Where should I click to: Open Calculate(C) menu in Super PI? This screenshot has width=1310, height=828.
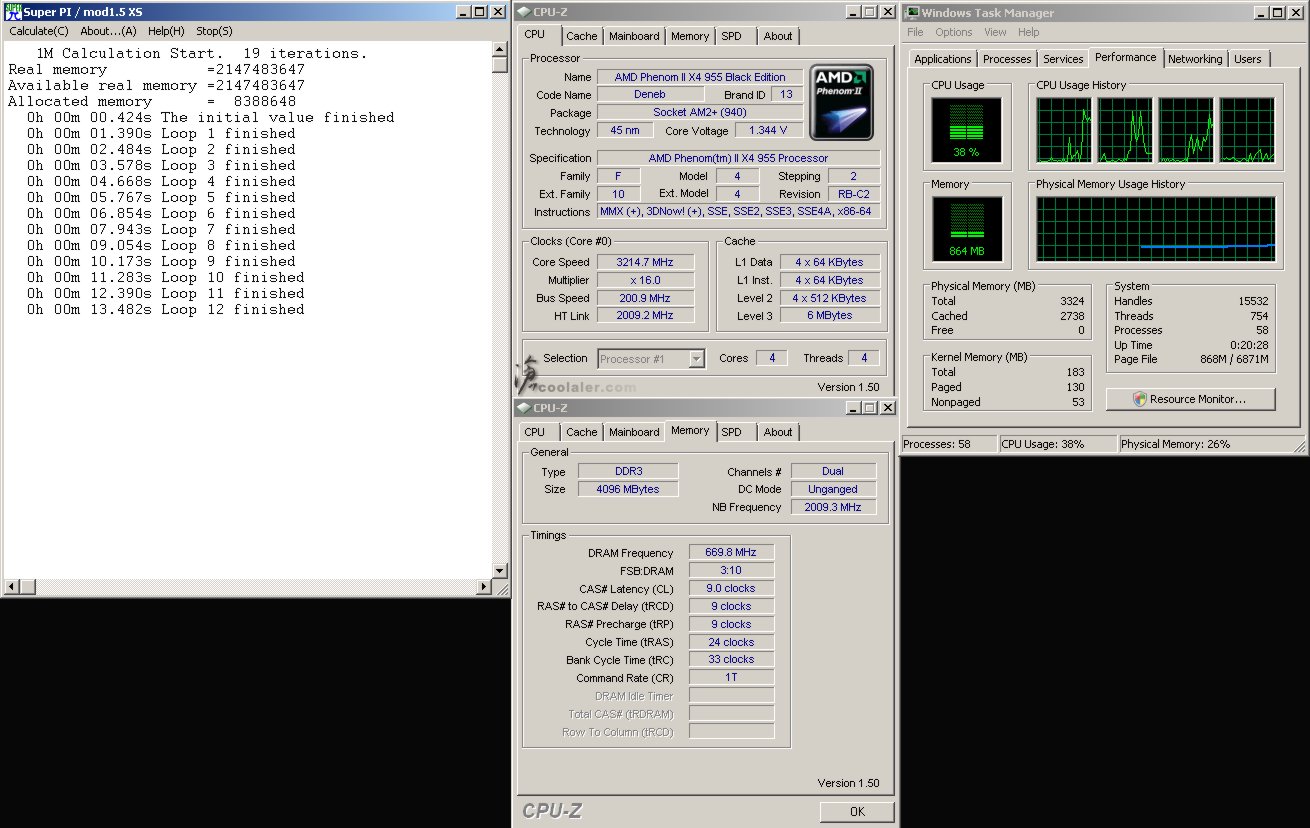39,31
